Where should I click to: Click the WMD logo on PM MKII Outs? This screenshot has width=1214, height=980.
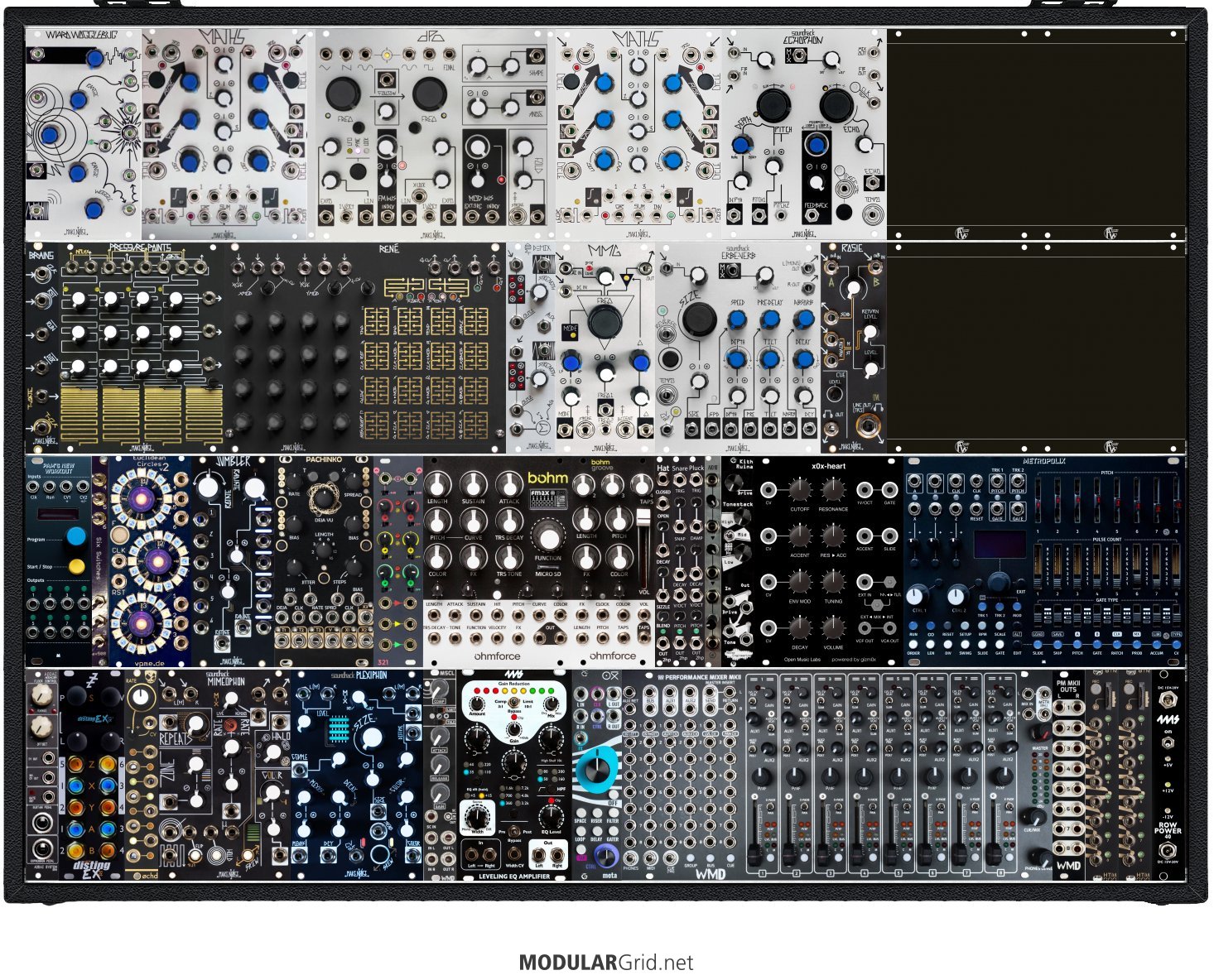(x=1068, y=867)
